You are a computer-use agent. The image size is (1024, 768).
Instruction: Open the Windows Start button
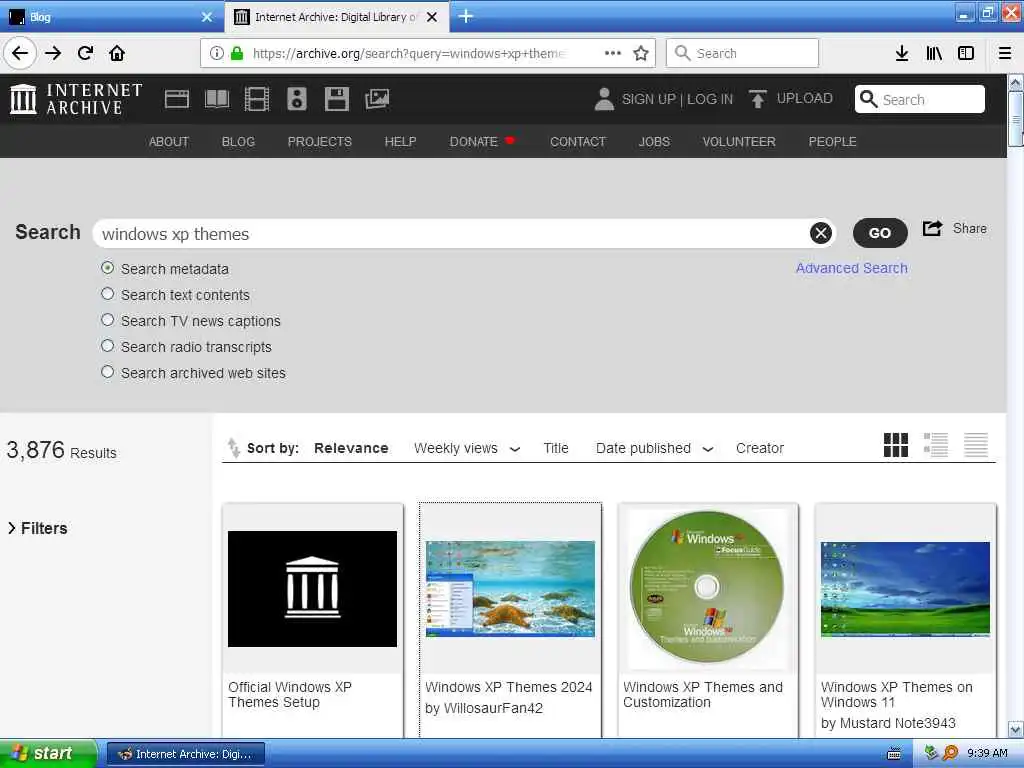(47, 754)
